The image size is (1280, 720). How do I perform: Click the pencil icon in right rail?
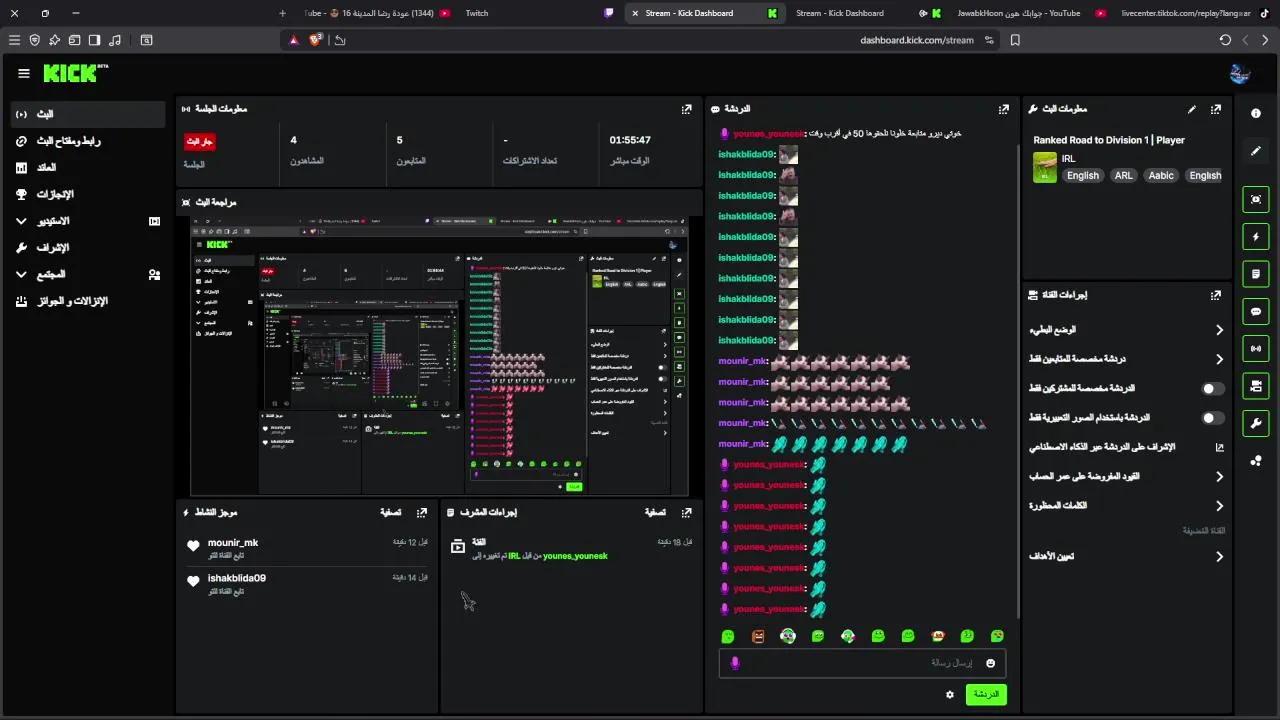[x=1256, y=151]
